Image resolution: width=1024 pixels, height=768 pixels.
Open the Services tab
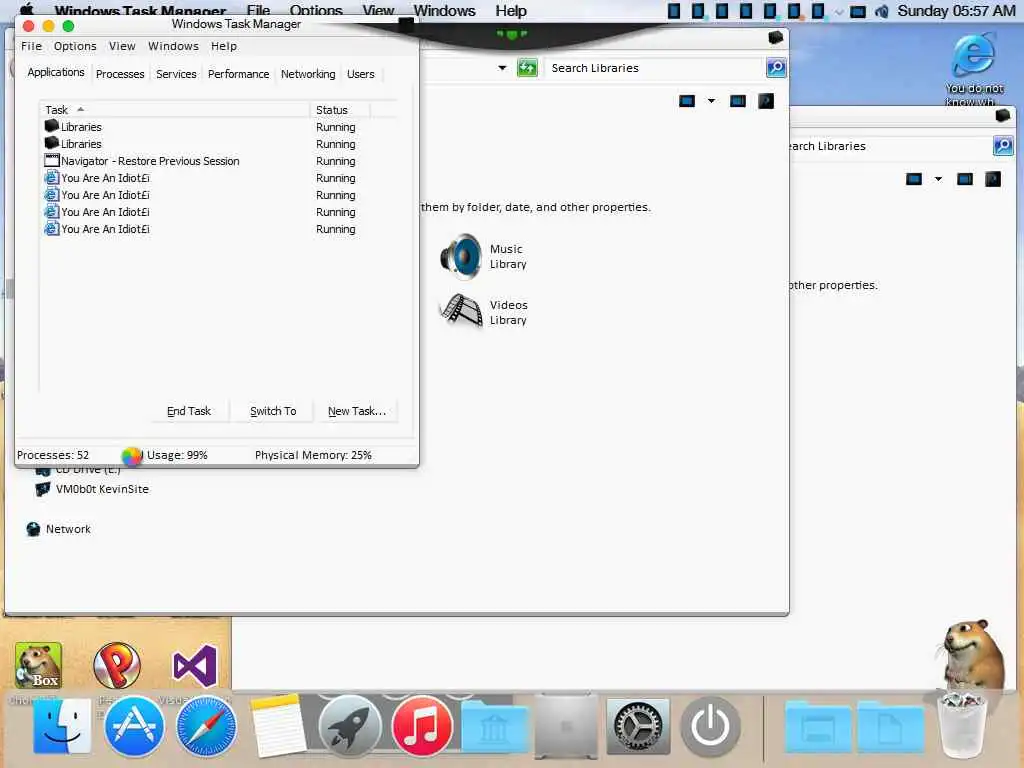tap(176, 74)
